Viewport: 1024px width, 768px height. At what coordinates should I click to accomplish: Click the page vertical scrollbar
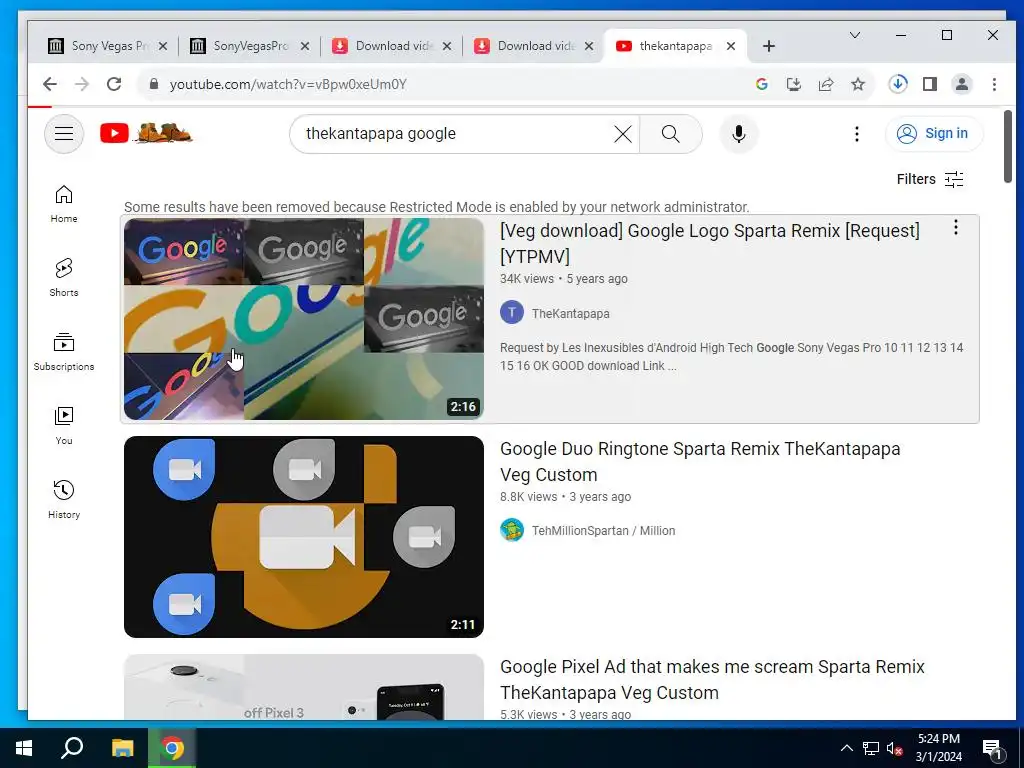(1008, 147)
